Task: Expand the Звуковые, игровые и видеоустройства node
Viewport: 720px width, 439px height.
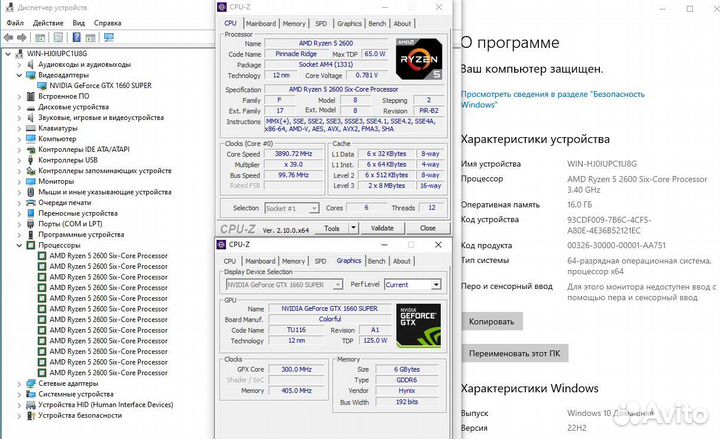Action: [19, 118]
